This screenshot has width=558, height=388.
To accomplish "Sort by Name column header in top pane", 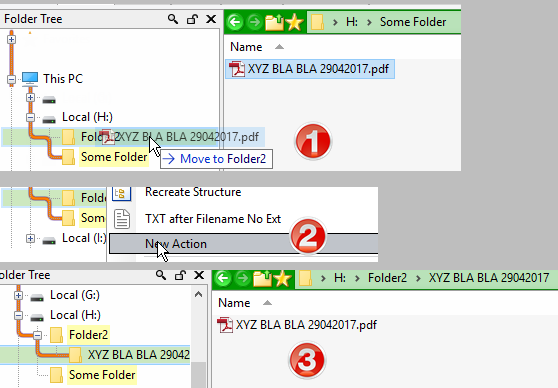I will (x=246, y=47).
